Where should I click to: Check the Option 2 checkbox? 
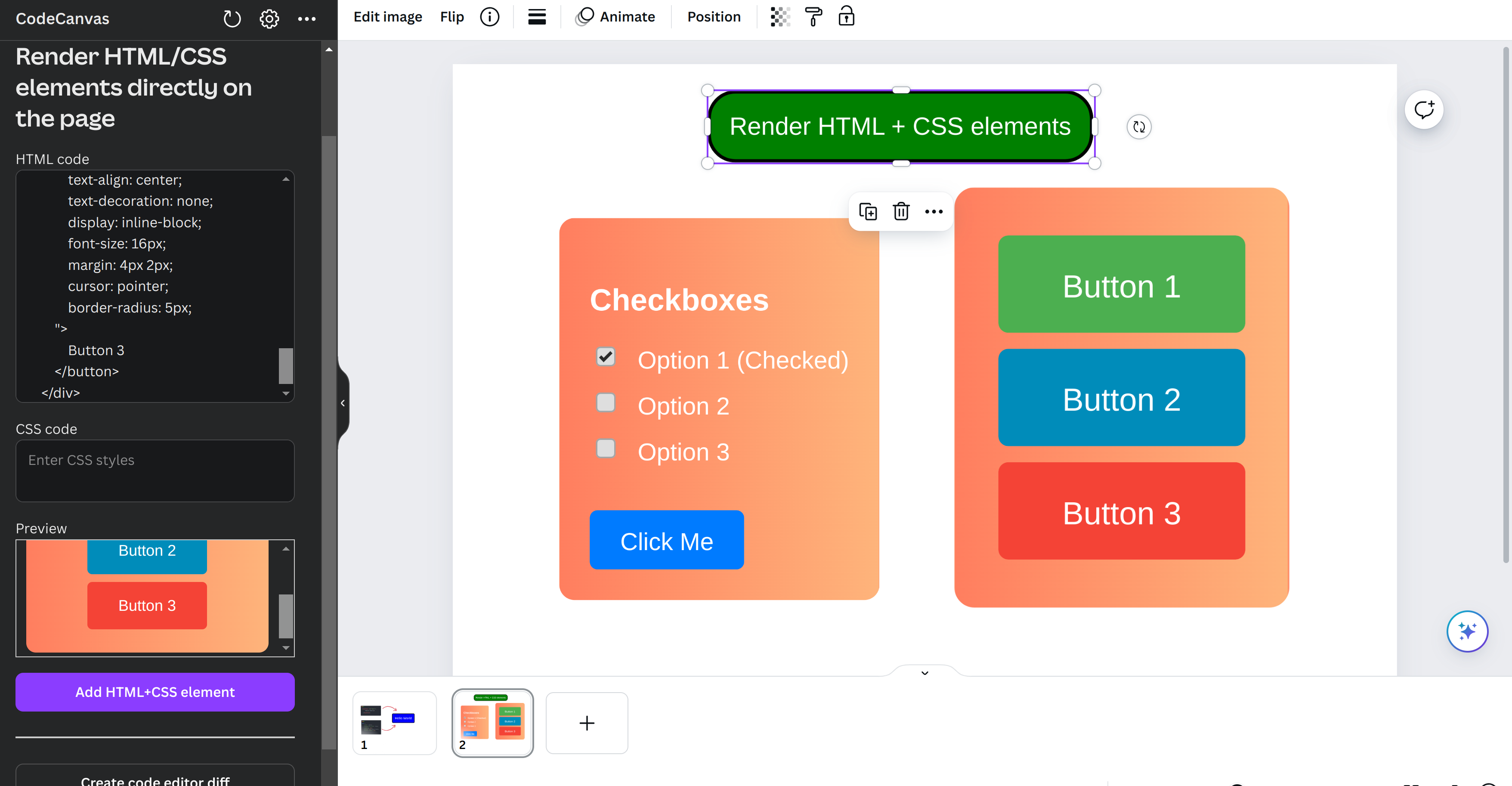coord(605,403)
